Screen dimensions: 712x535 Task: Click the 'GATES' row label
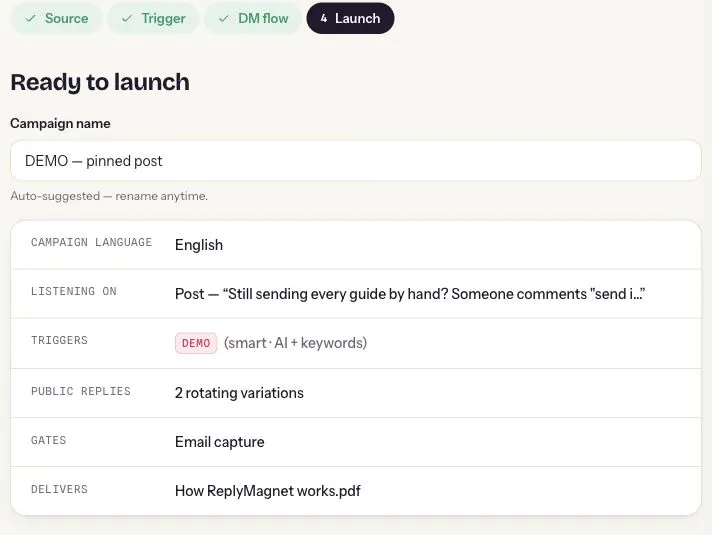[x=49, y=440]
